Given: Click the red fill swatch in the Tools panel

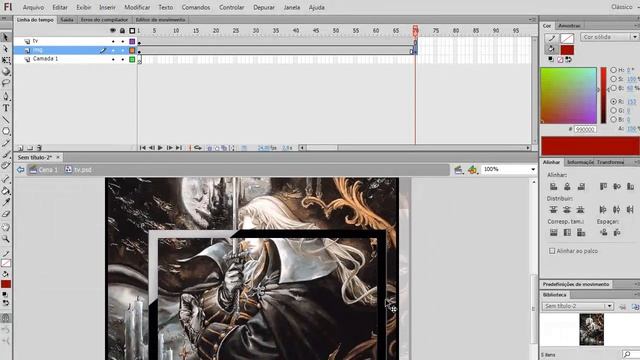Looking at the screenshot, I should point(6,284).
